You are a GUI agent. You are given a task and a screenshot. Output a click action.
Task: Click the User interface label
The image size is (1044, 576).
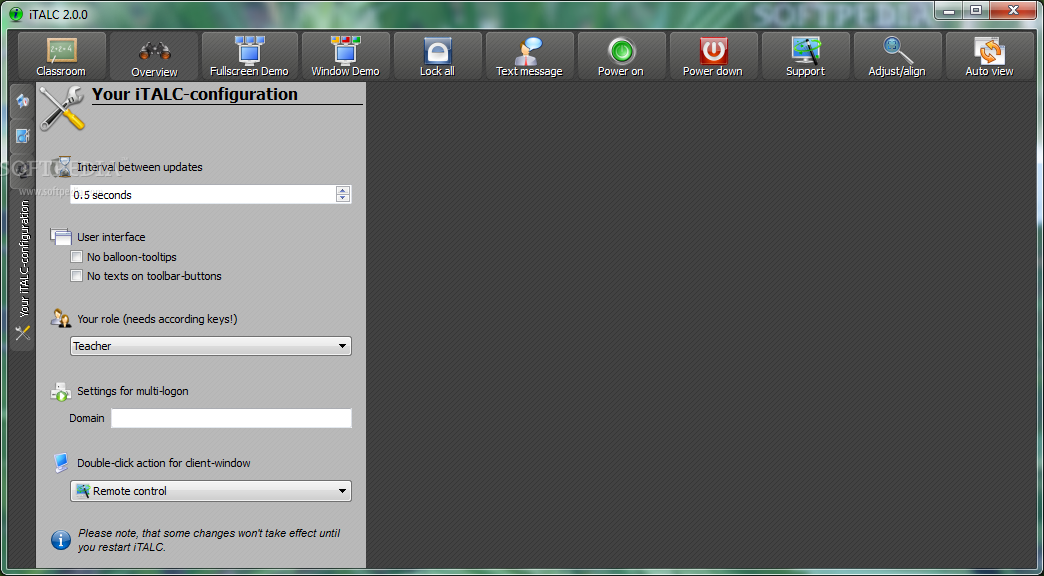click(x=111, y=237)
